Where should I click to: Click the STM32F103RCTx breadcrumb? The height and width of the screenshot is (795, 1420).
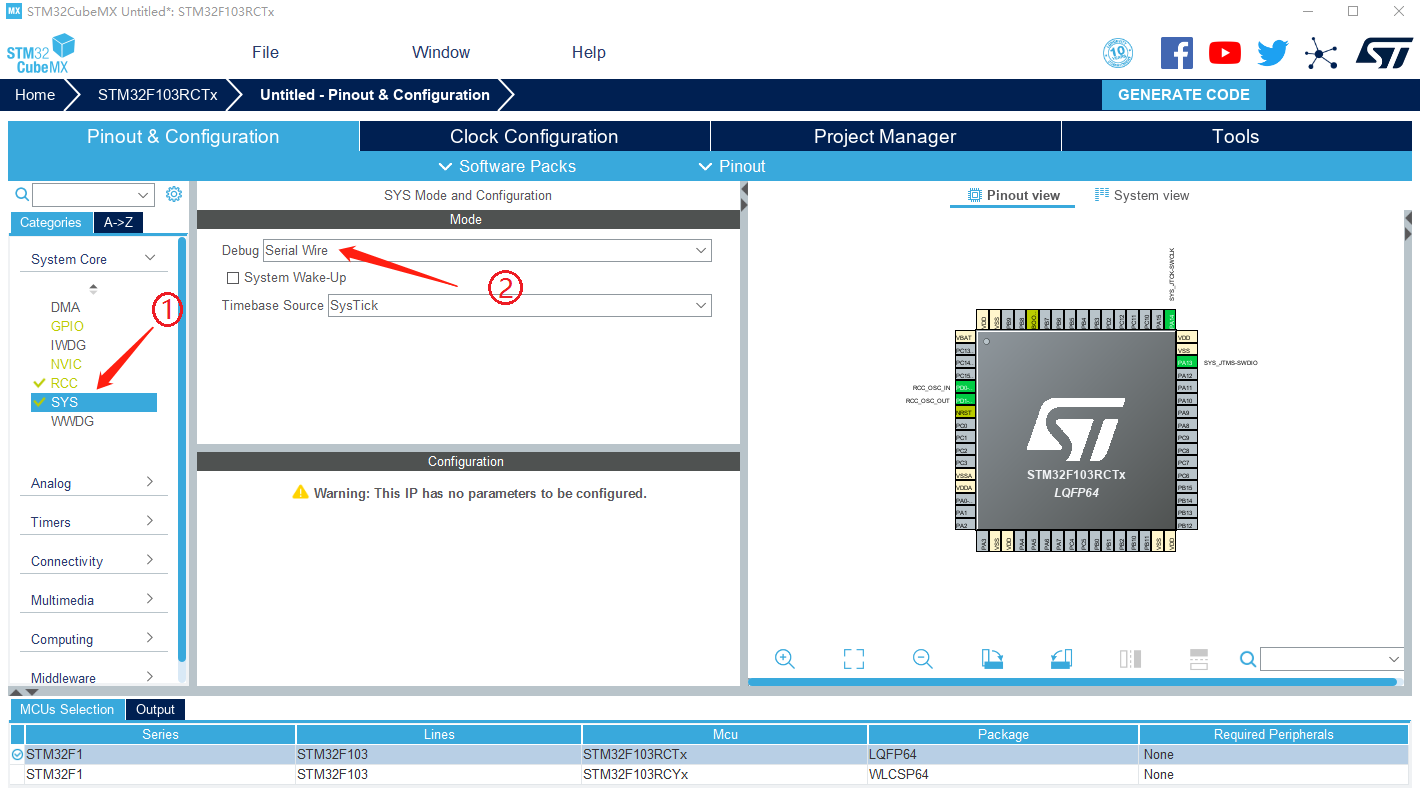157,95
